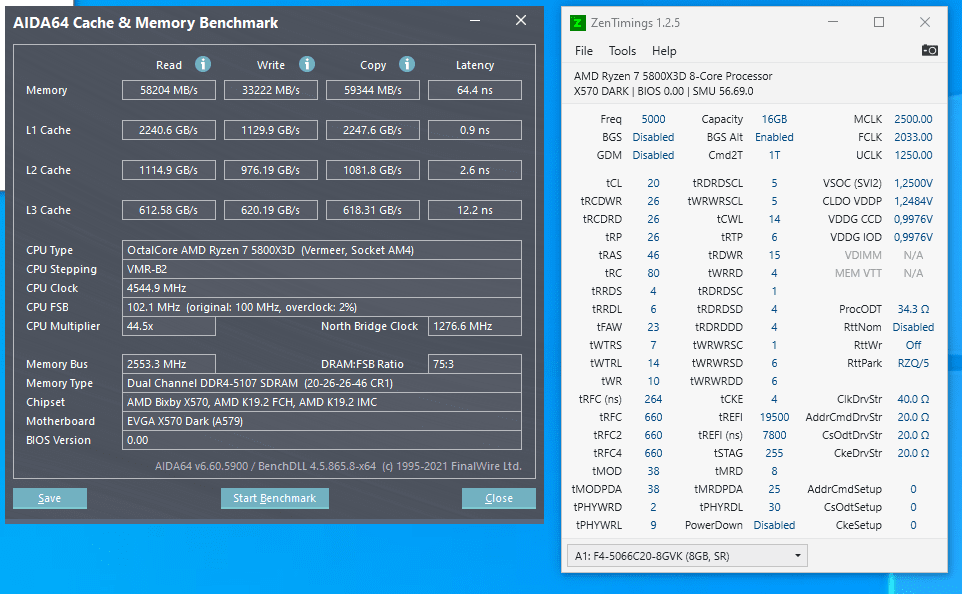The width and height of the screenshot is (962, 594).
Task: Click the Save button in AIDA64
Action: point(50,498)
